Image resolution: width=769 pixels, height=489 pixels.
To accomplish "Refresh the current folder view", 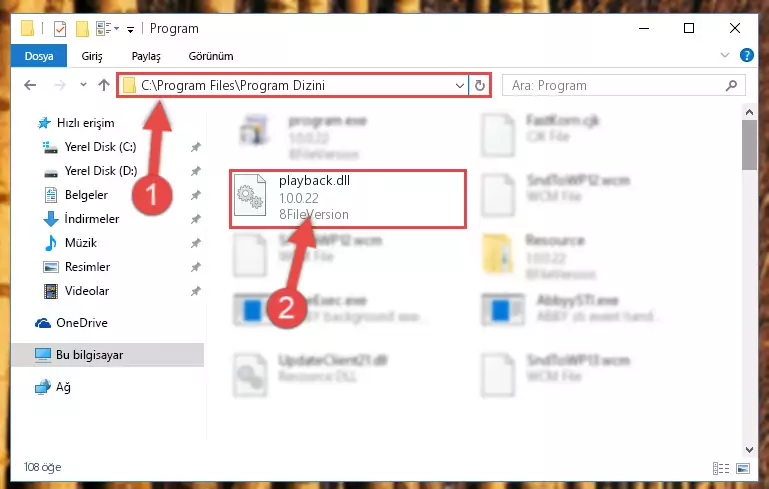I will pos(480,85).
